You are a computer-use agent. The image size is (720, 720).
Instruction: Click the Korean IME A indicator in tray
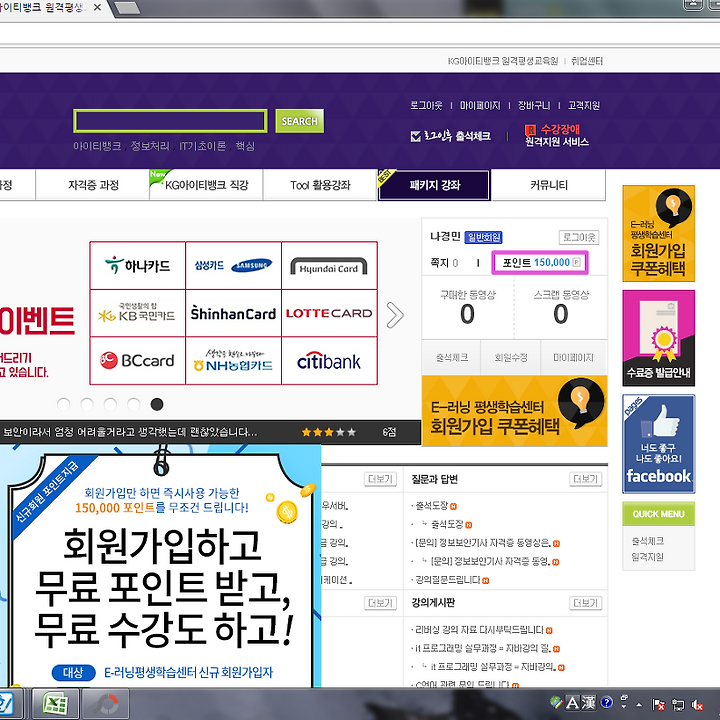click(x=572, y=703)
